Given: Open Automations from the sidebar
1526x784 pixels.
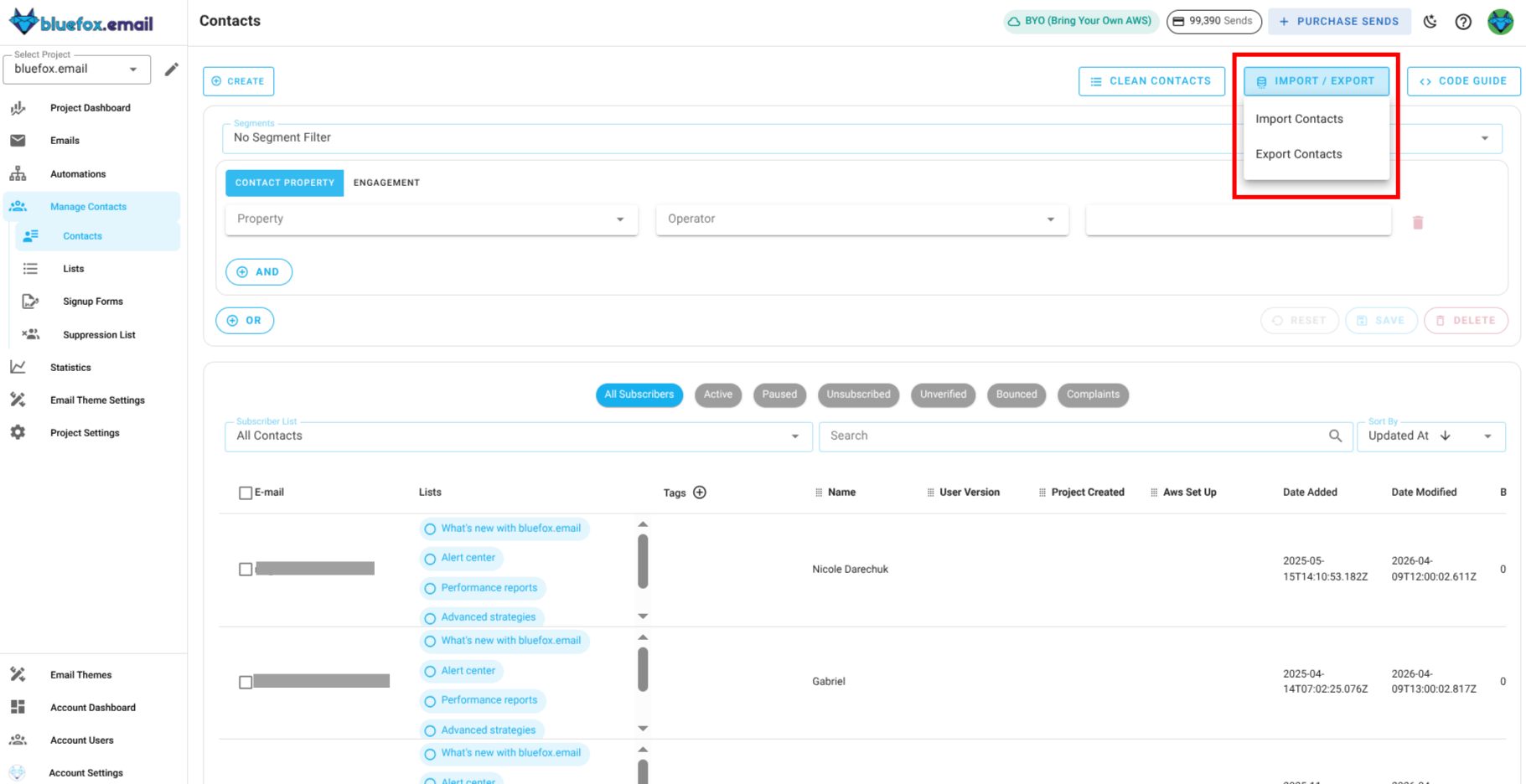Looking at the screenshot, I should 77,173.
